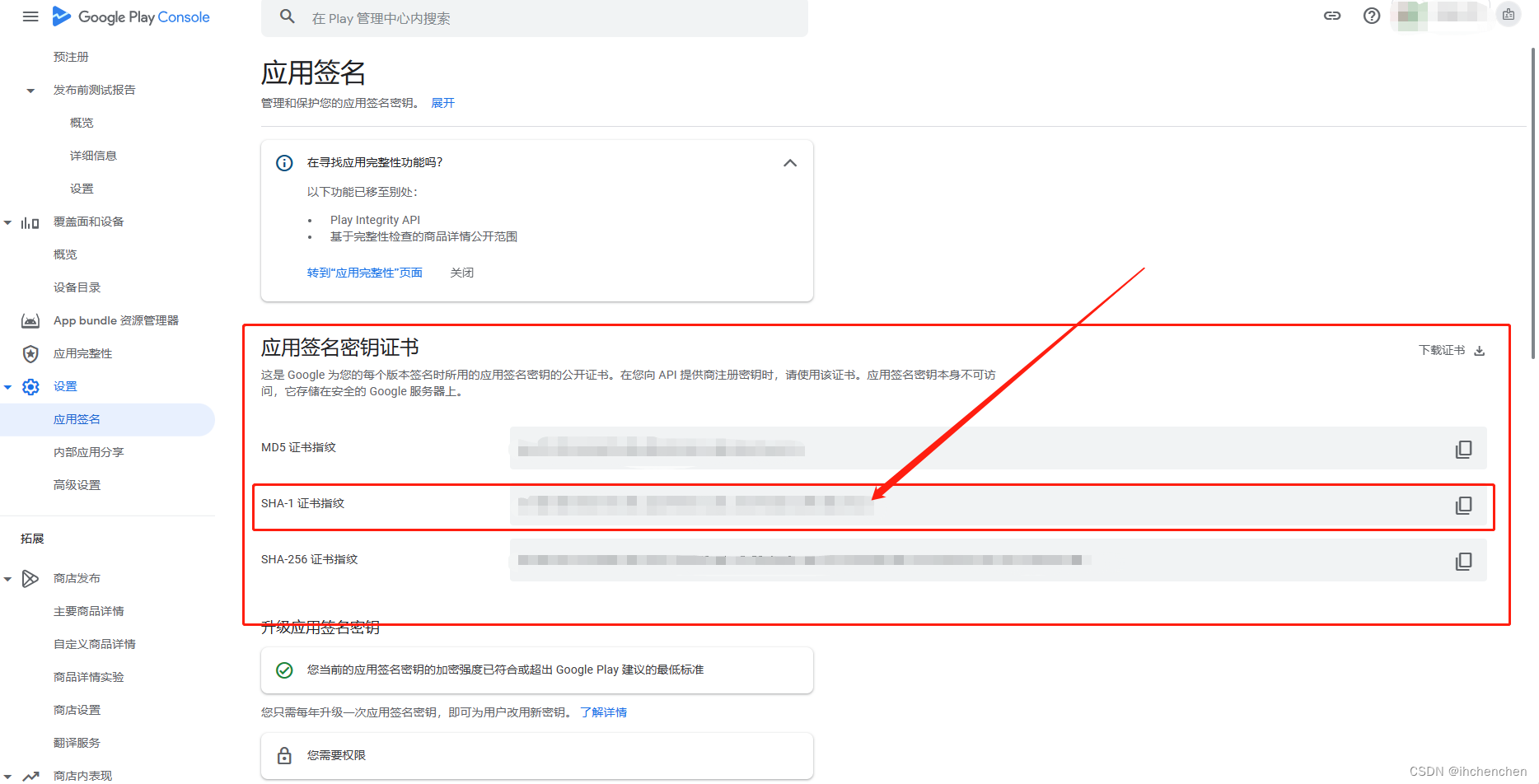
Task: Click the help question mark icon
Action: 1371,15
